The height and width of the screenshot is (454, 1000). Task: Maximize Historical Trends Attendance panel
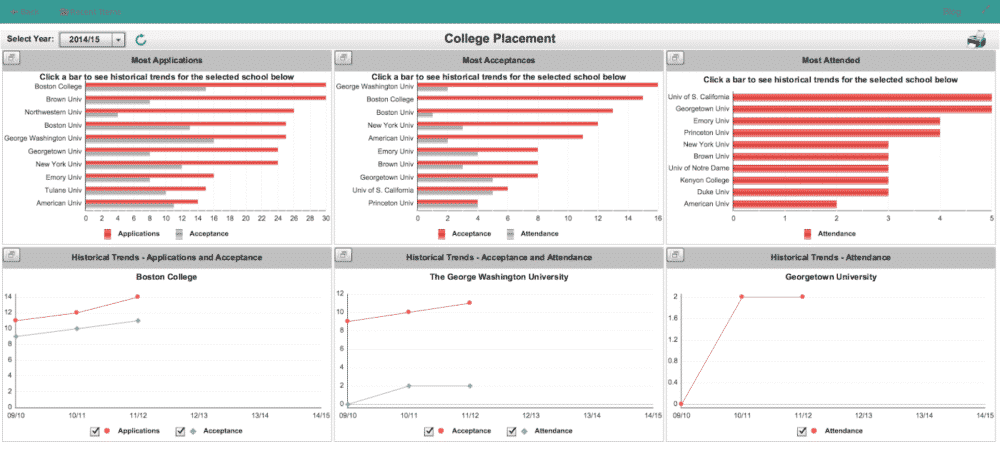coord(675,257)
